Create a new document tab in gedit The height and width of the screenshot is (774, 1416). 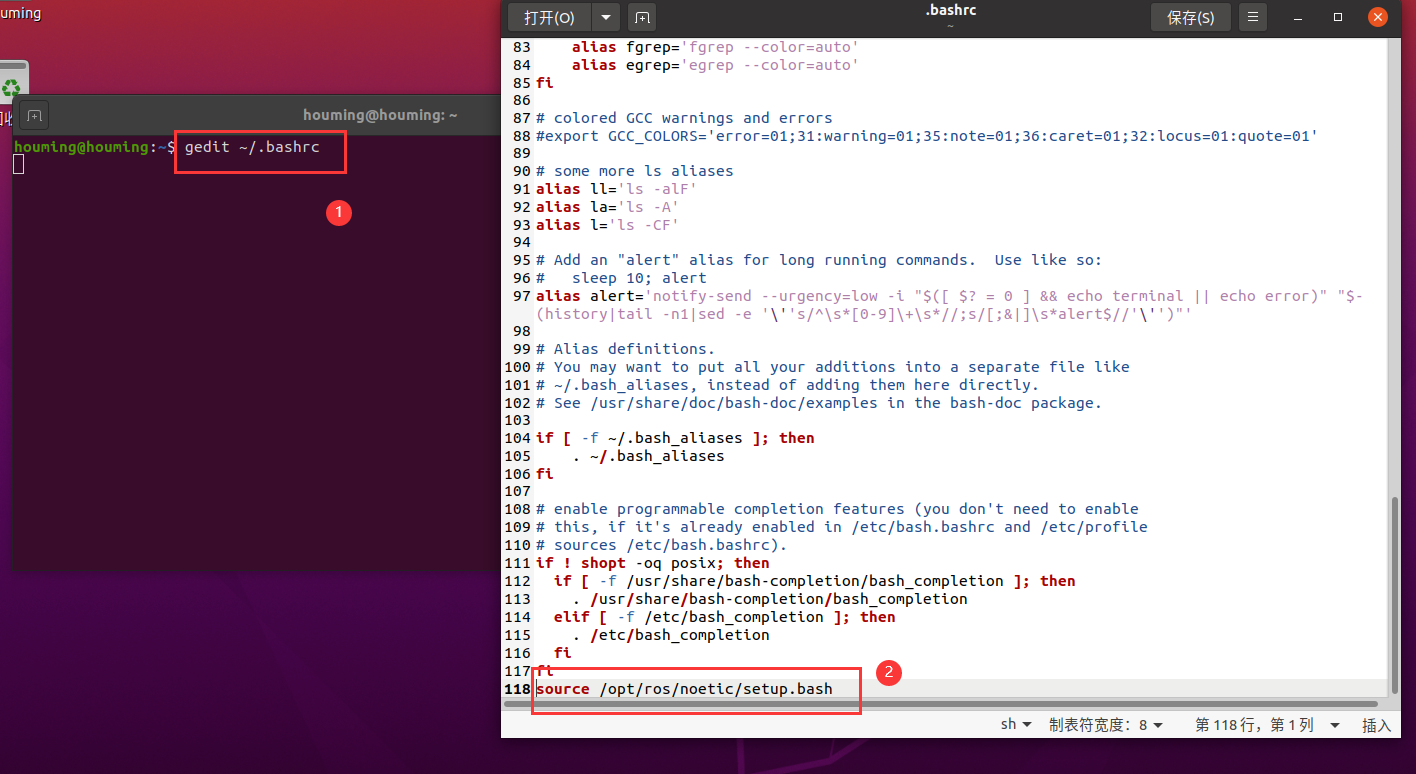click(642, 17)
